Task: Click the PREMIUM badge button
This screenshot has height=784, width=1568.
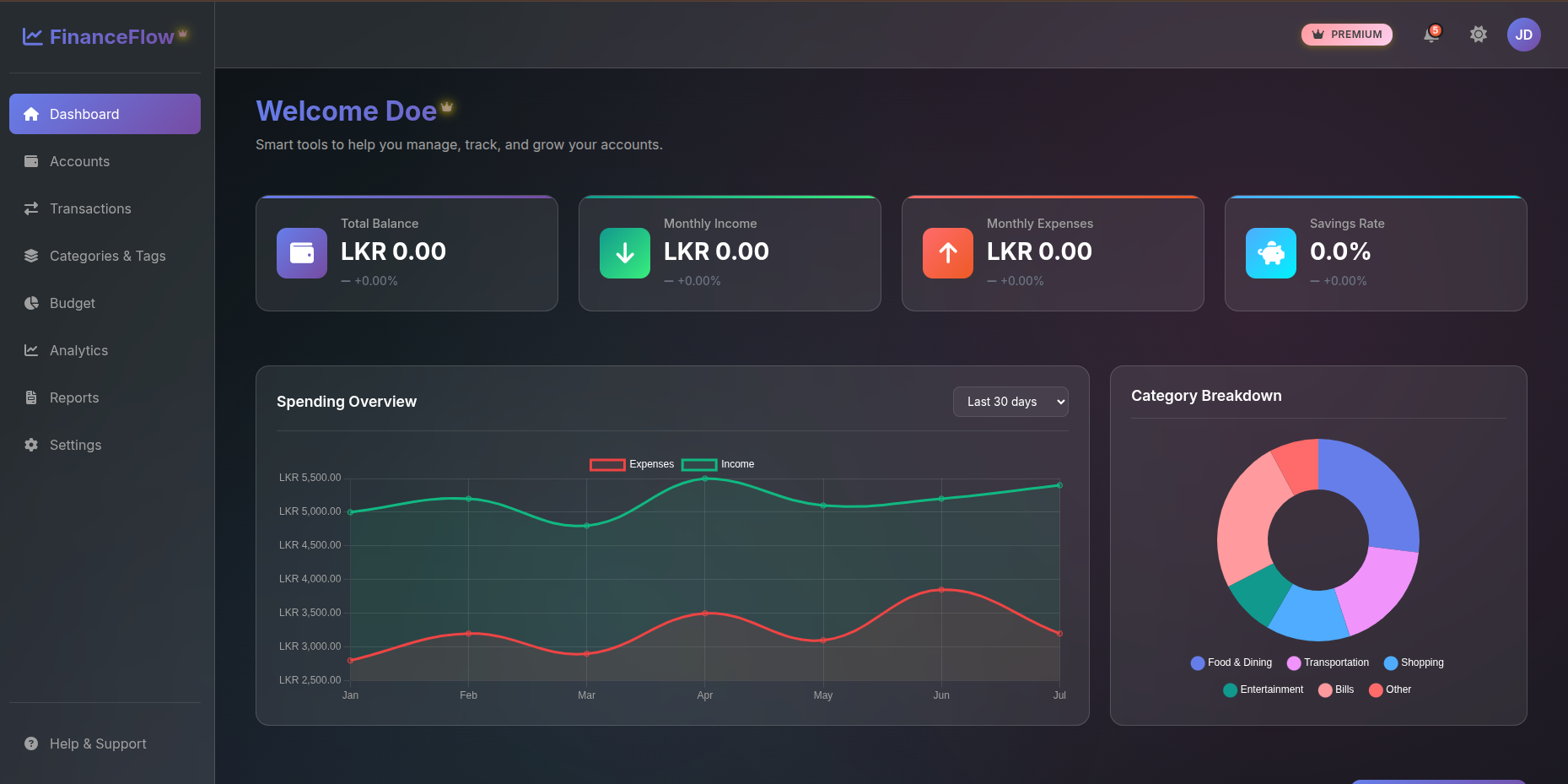Action: pos(1346,35)
